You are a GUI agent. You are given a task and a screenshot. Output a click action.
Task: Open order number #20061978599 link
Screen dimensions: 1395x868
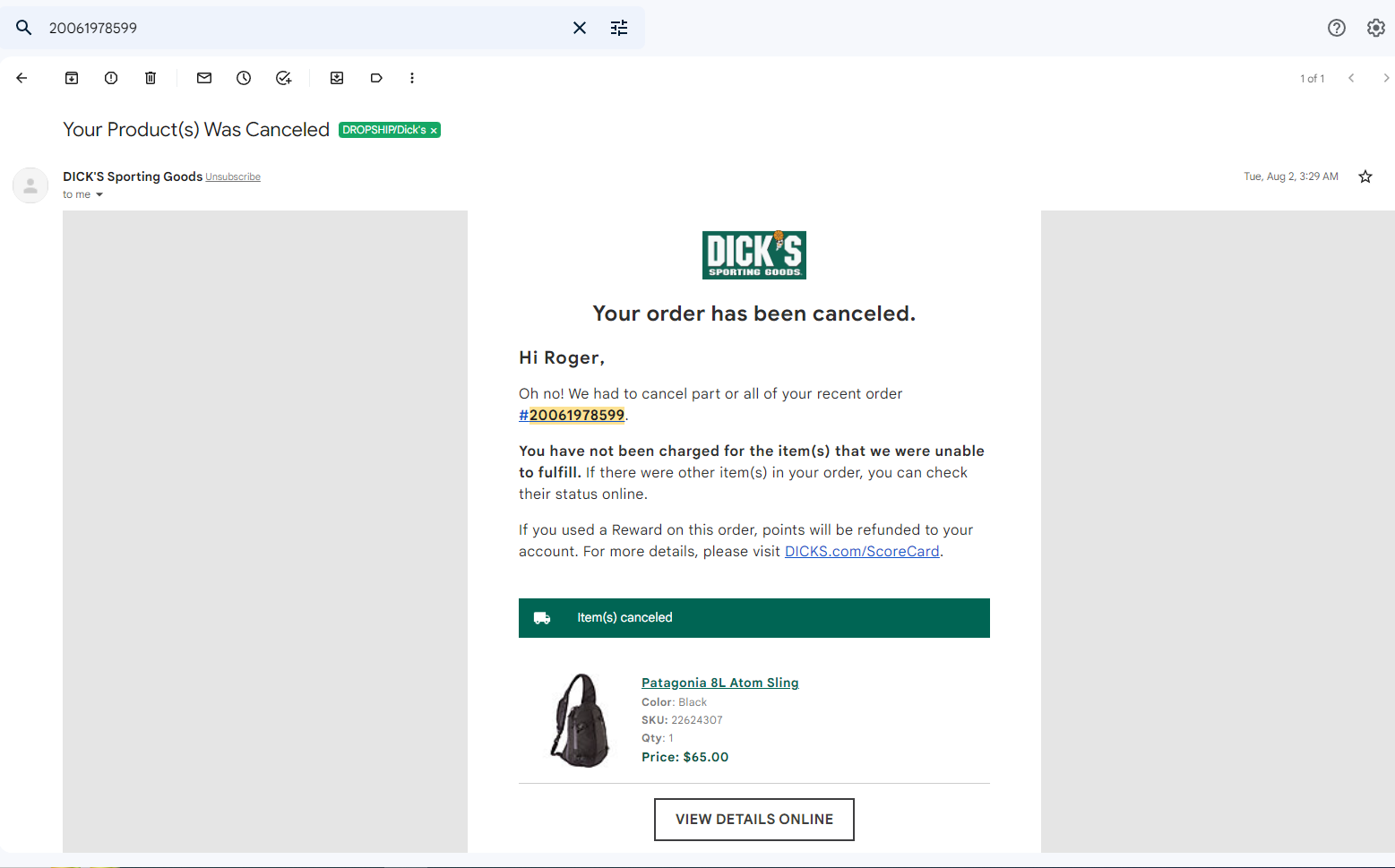click(572, 415)
